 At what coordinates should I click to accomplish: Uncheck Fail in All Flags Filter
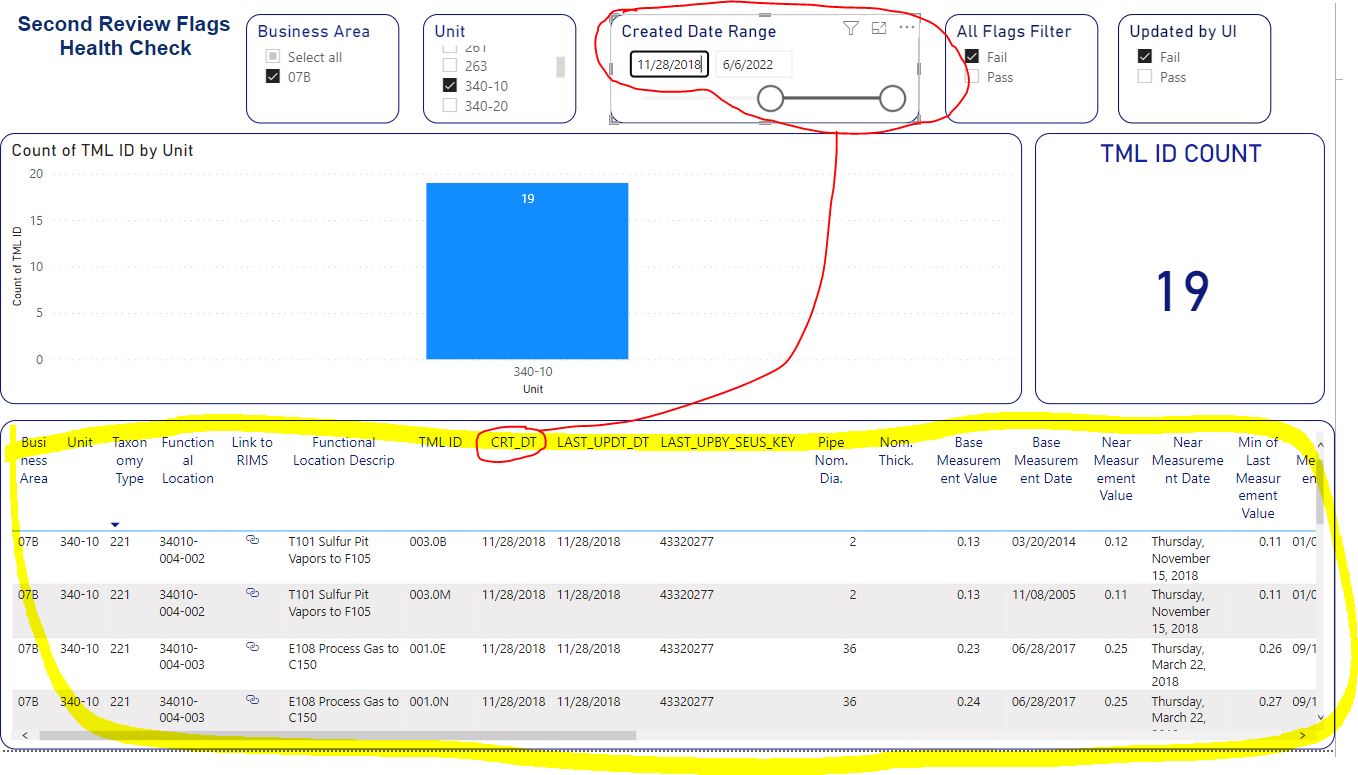[x=972, y=57]
